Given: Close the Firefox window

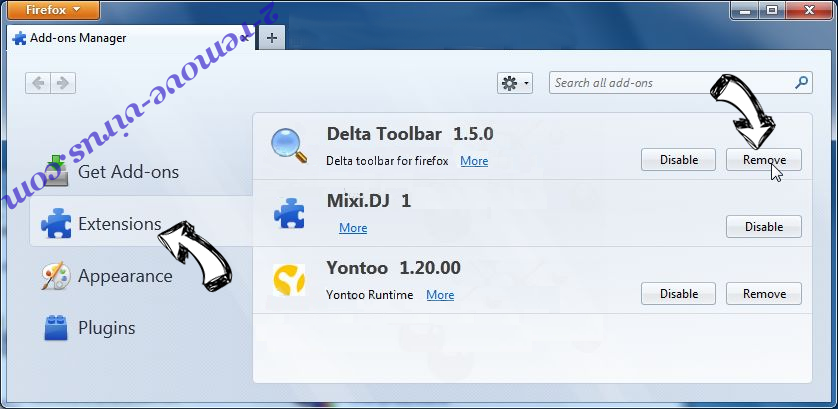Looking at the screenshot, I should point(811,9).
